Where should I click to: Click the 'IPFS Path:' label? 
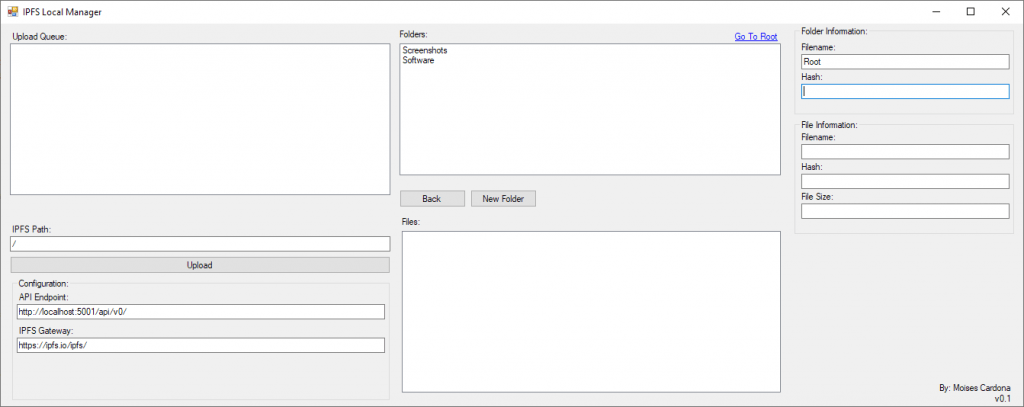[x=31, y=229]
